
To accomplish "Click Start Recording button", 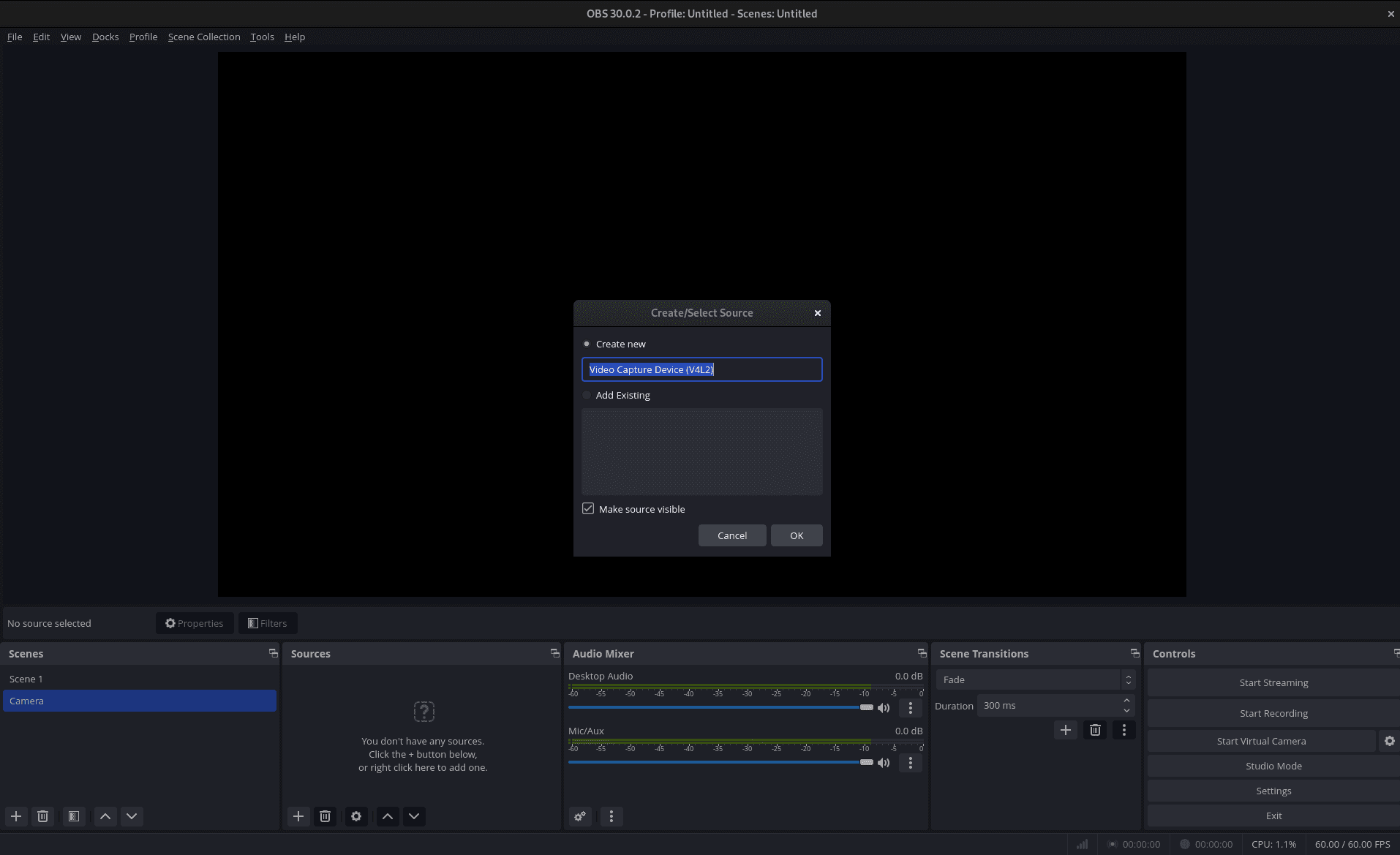I will coord(1273,713).
